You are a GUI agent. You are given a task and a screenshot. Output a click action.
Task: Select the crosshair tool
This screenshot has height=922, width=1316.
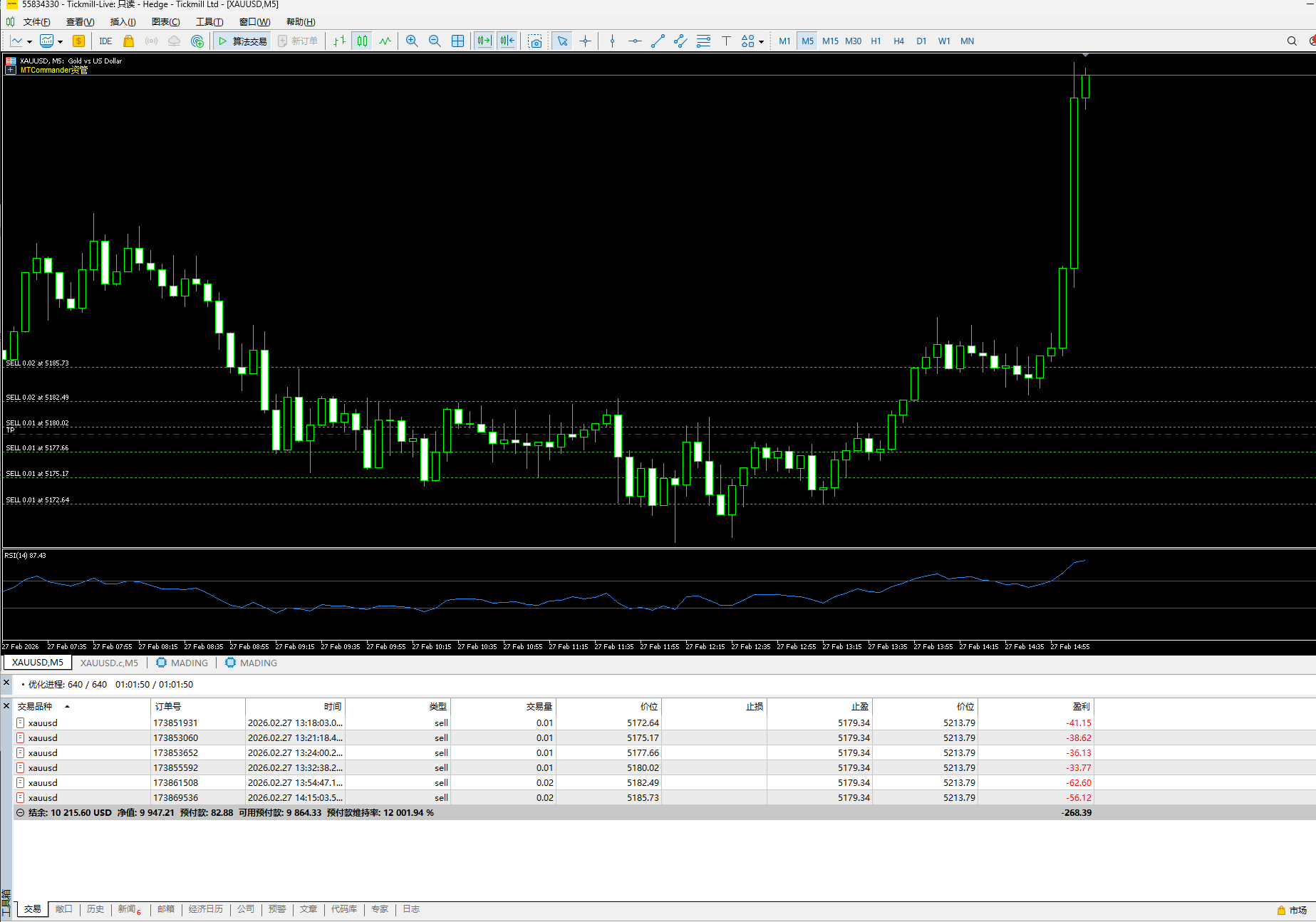[585, 41]
